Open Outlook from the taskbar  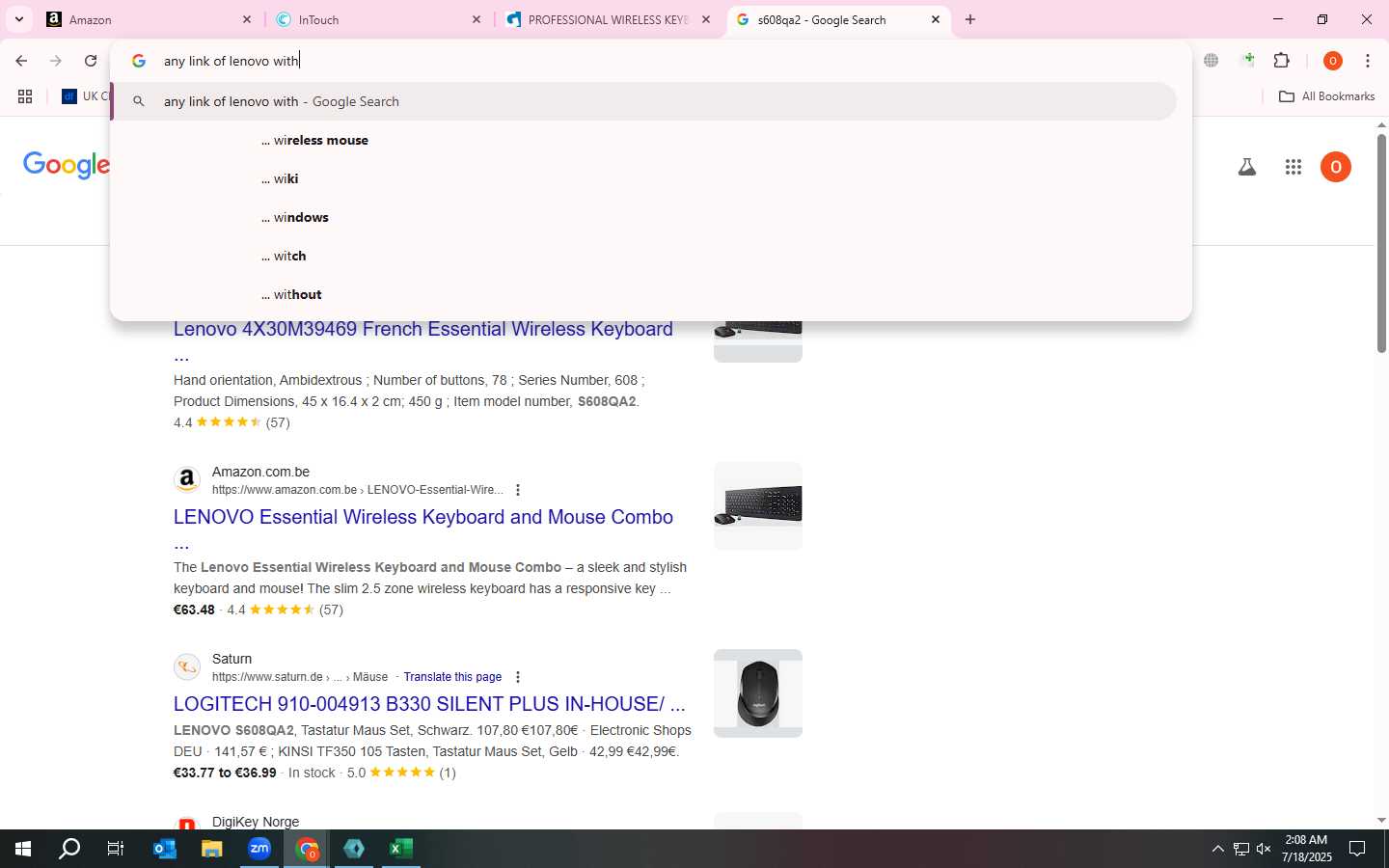165,849
